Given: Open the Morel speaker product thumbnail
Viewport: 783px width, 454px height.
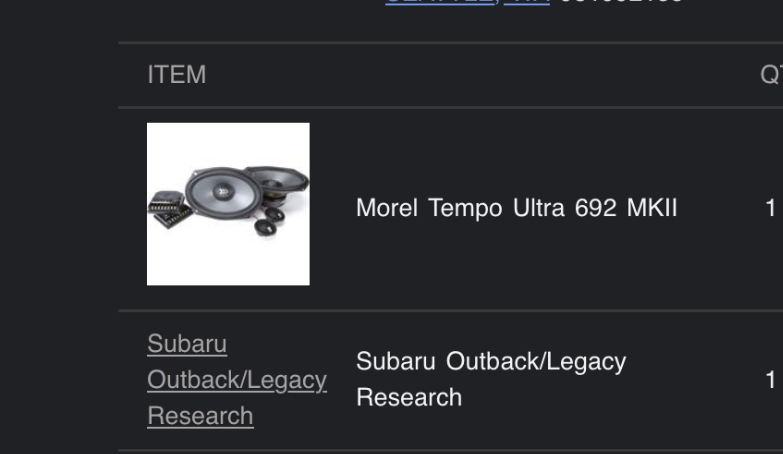Looking at the screenshot, I should (228, 204).
